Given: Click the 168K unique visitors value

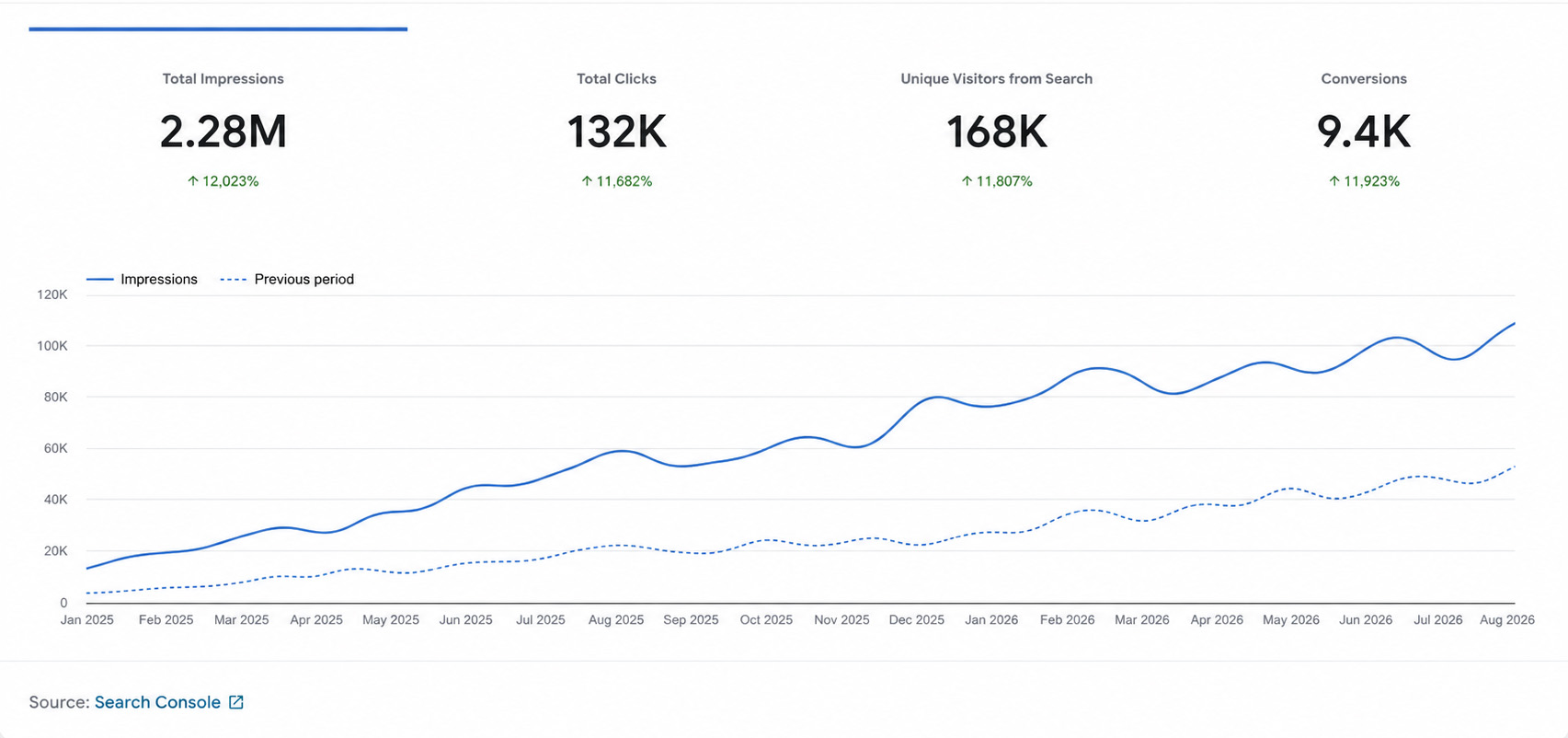Looking at the screenshot, I should click(997, 132).
